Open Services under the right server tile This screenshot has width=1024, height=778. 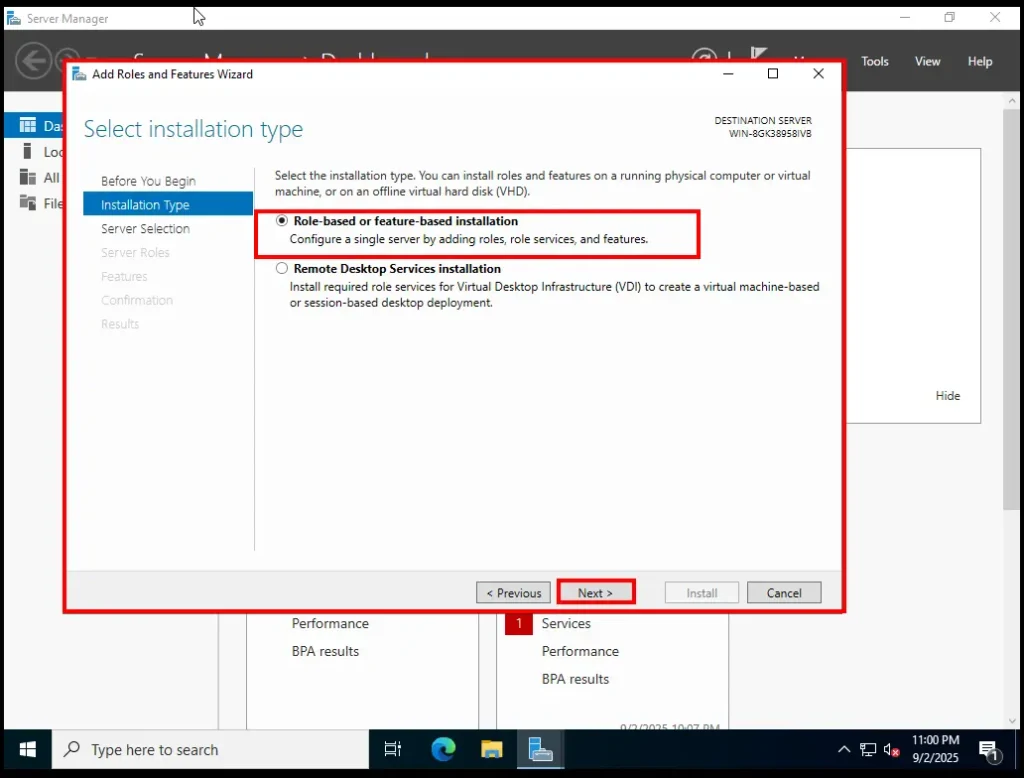(x=566, y=623)
